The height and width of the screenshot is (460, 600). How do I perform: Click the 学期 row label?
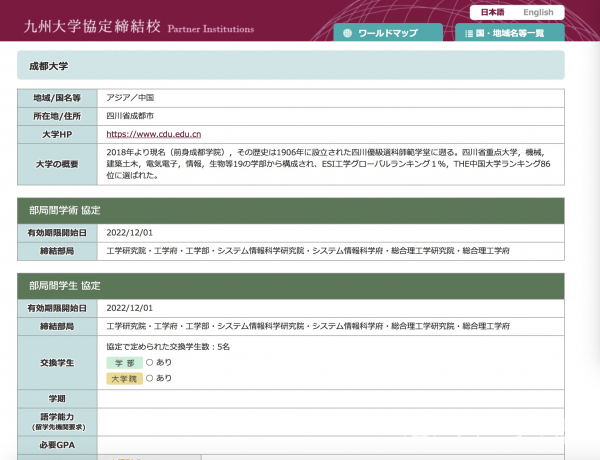(57, 399)
